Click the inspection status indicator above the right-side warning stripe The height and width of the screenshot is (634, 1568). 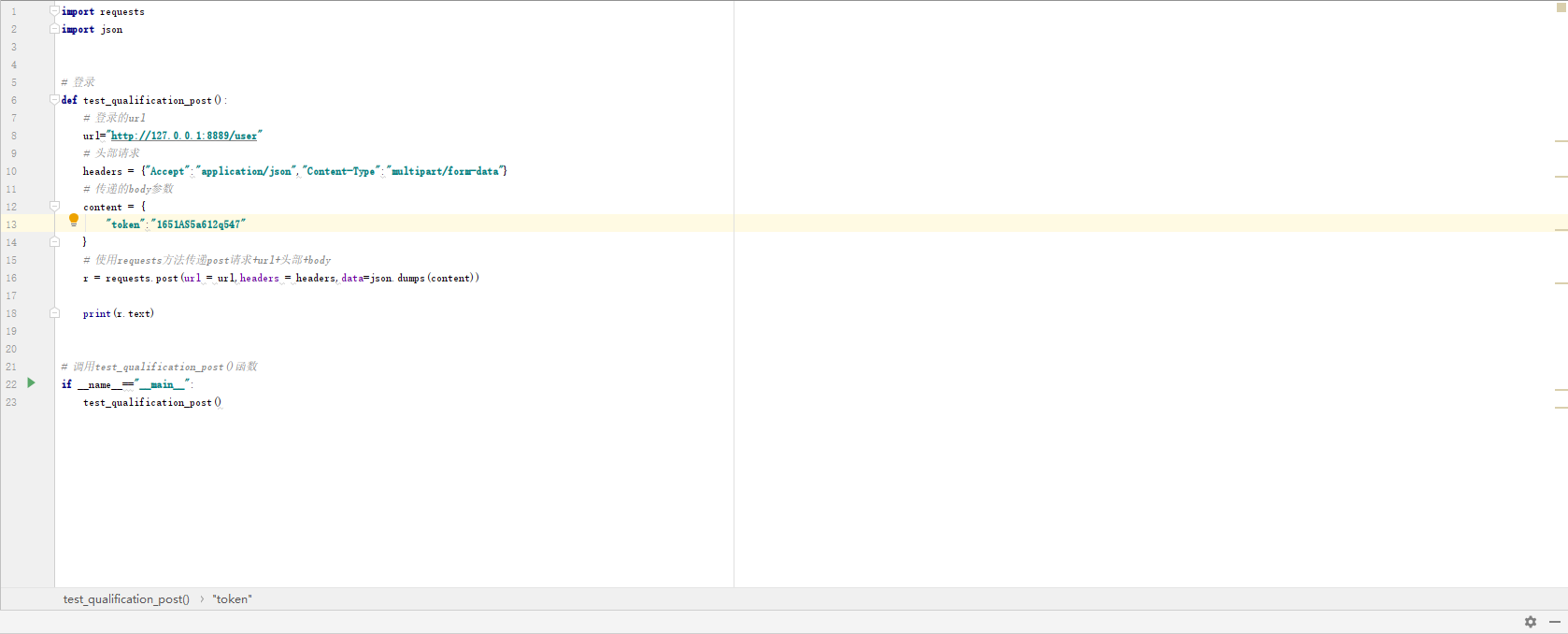tap(1561, 7)
